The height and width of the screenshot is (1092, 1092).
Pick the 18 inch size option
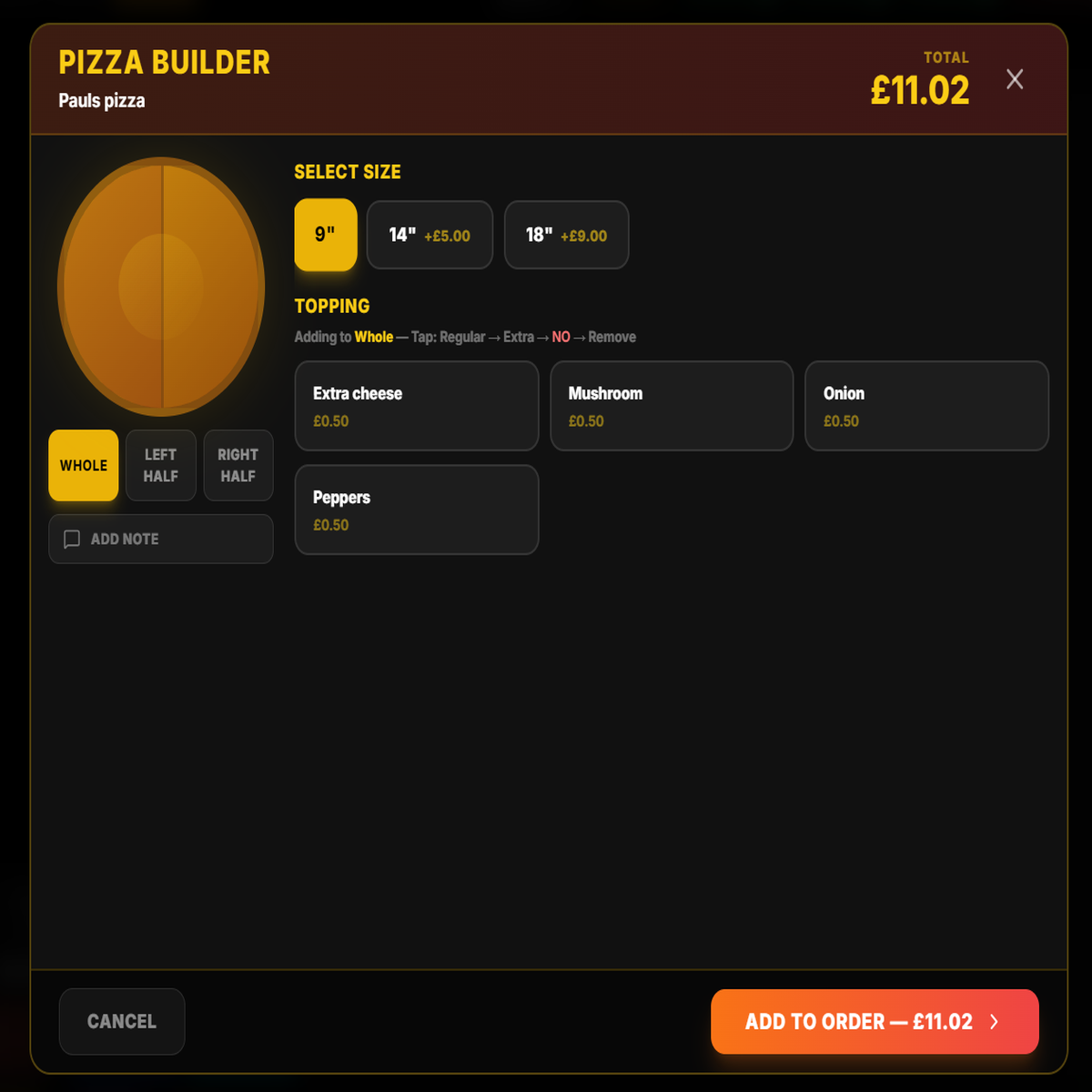click(566, 235)
